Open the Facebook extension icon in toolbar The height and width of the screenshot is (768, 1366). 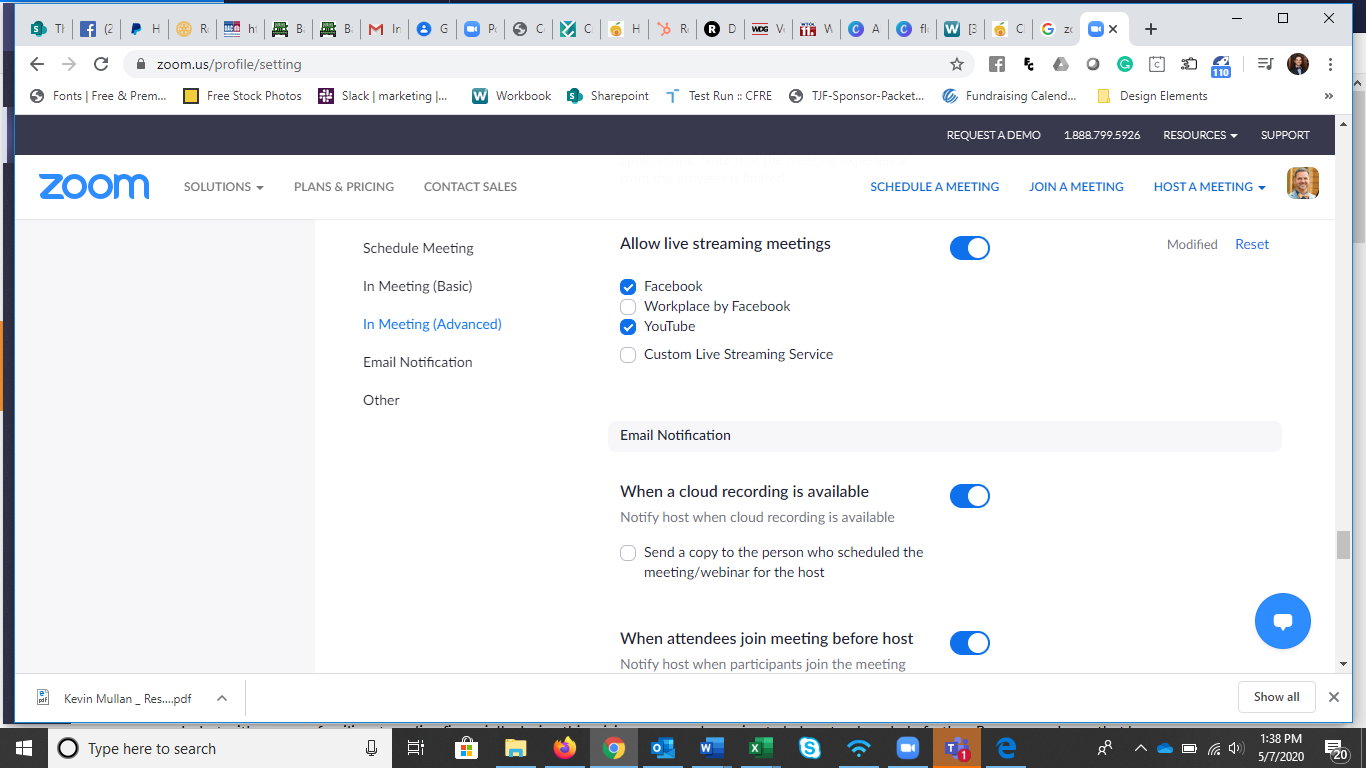(997, 64)
